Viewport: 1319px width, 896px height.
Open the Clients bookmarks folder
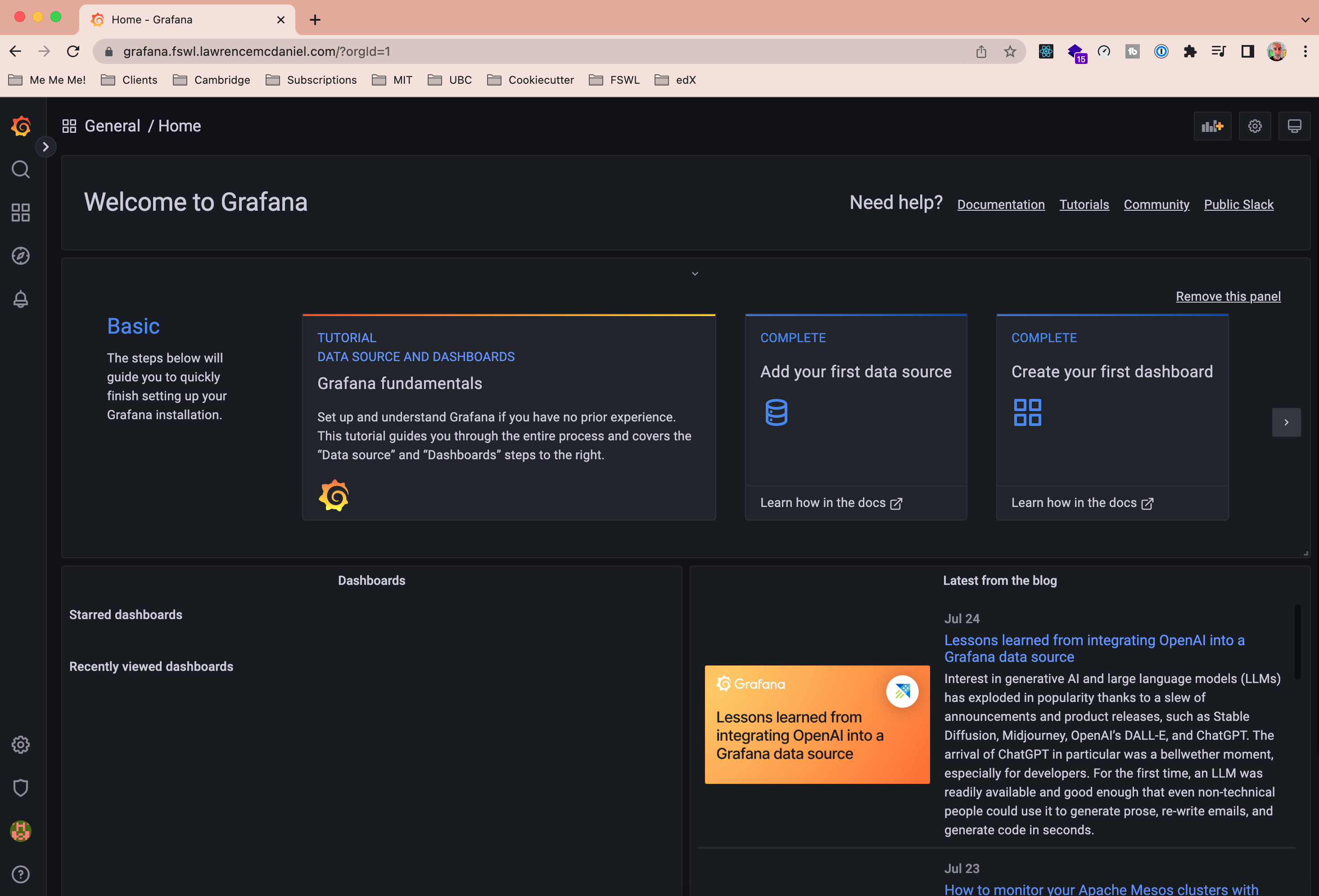(129, 80)
